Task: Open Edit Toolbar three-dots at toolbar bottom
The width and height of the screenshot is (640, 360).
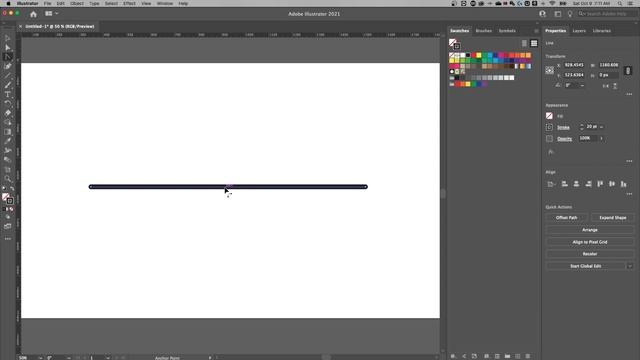Action: pos(7,239)
